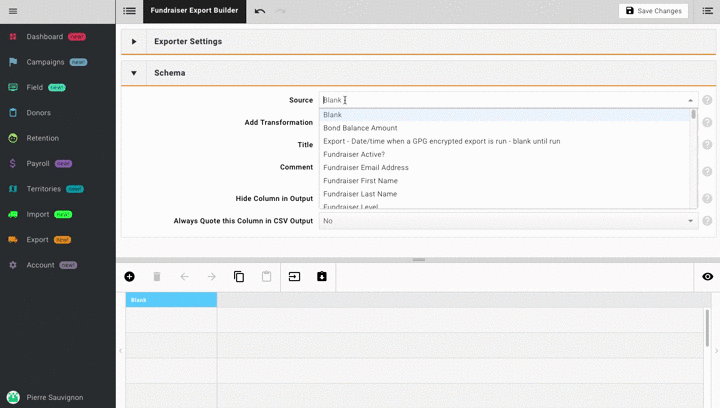720x408 pixels.
Task: Select the Blank column header in grid
Action: (171, 300)
